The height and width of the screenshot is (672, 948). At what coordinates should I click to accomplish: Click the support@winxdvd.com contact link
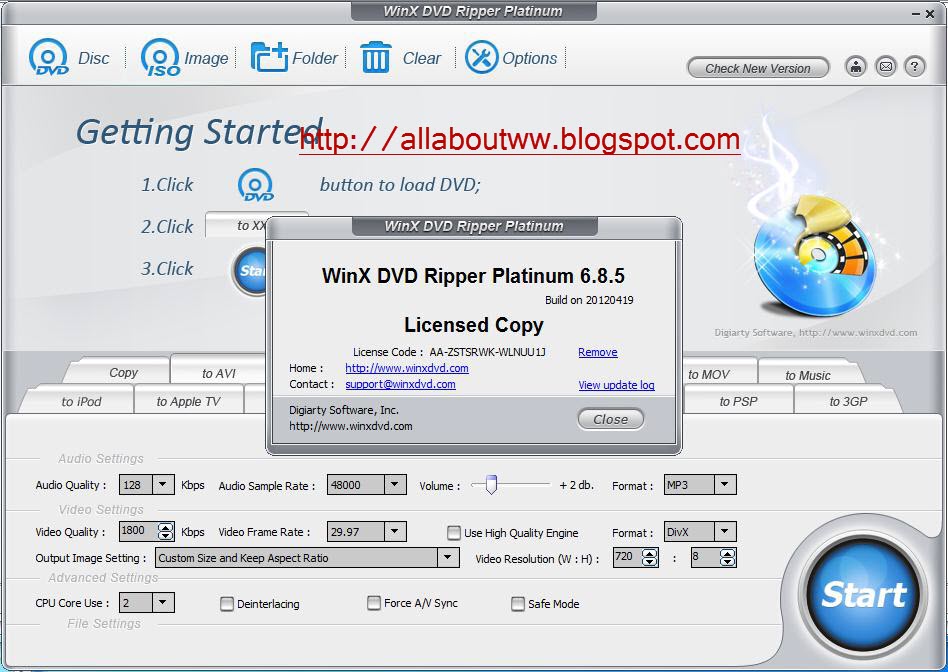pyautogui.click(x=400, y=384)
